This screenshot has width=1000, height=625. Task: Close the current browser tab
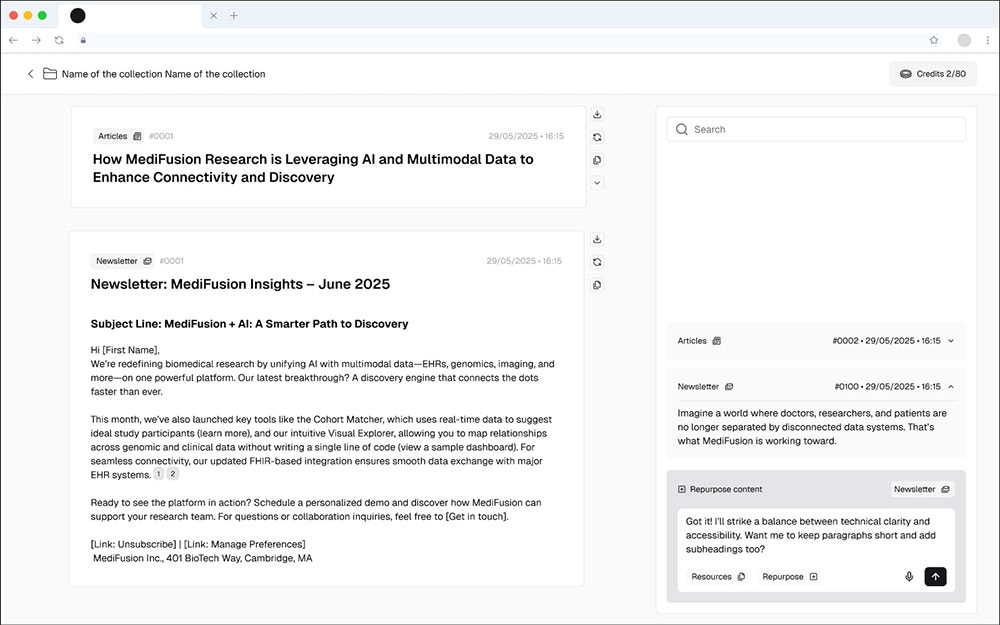(x=214, y=15)
